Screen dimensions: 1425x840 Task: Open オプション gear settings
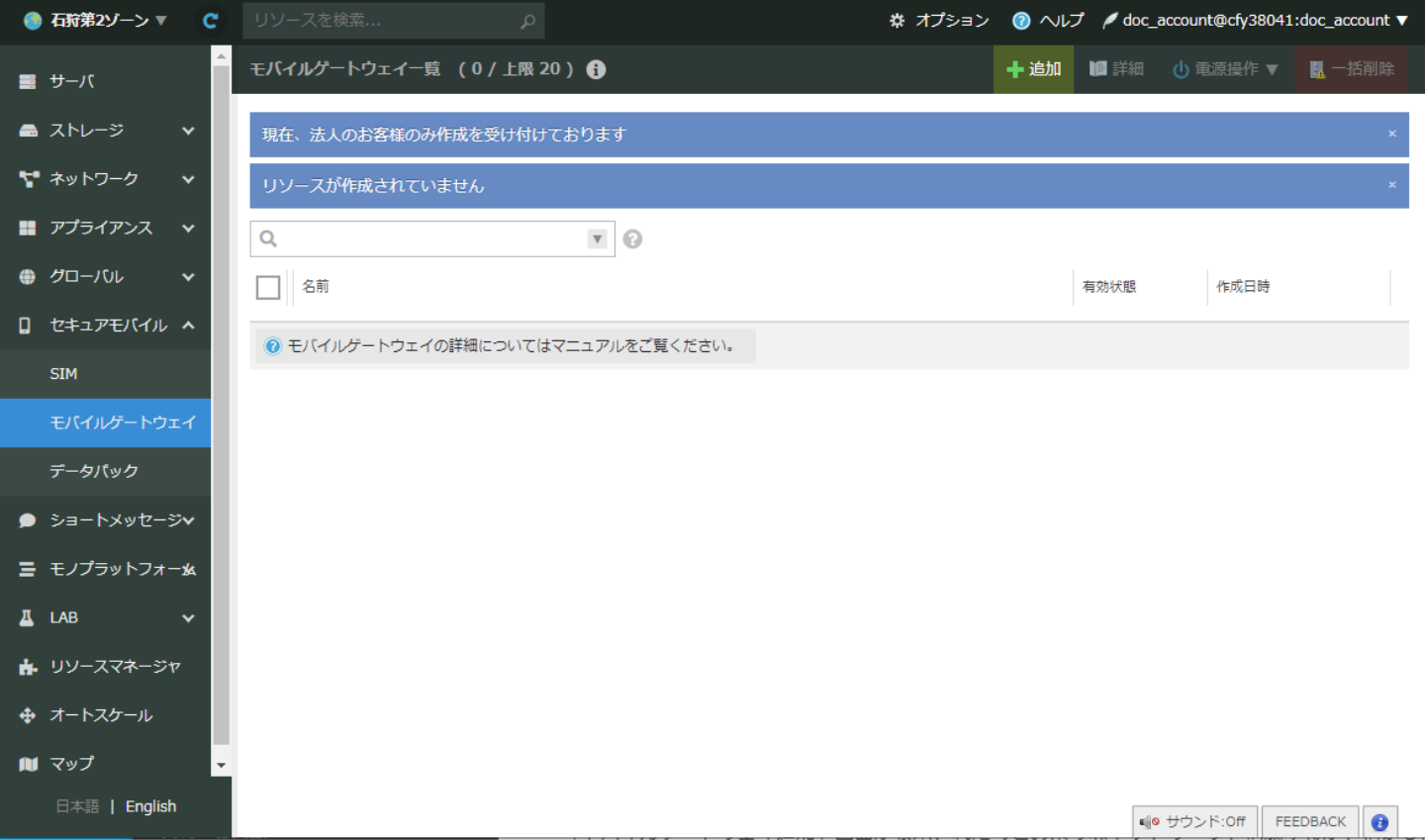[x=938, y=21]
